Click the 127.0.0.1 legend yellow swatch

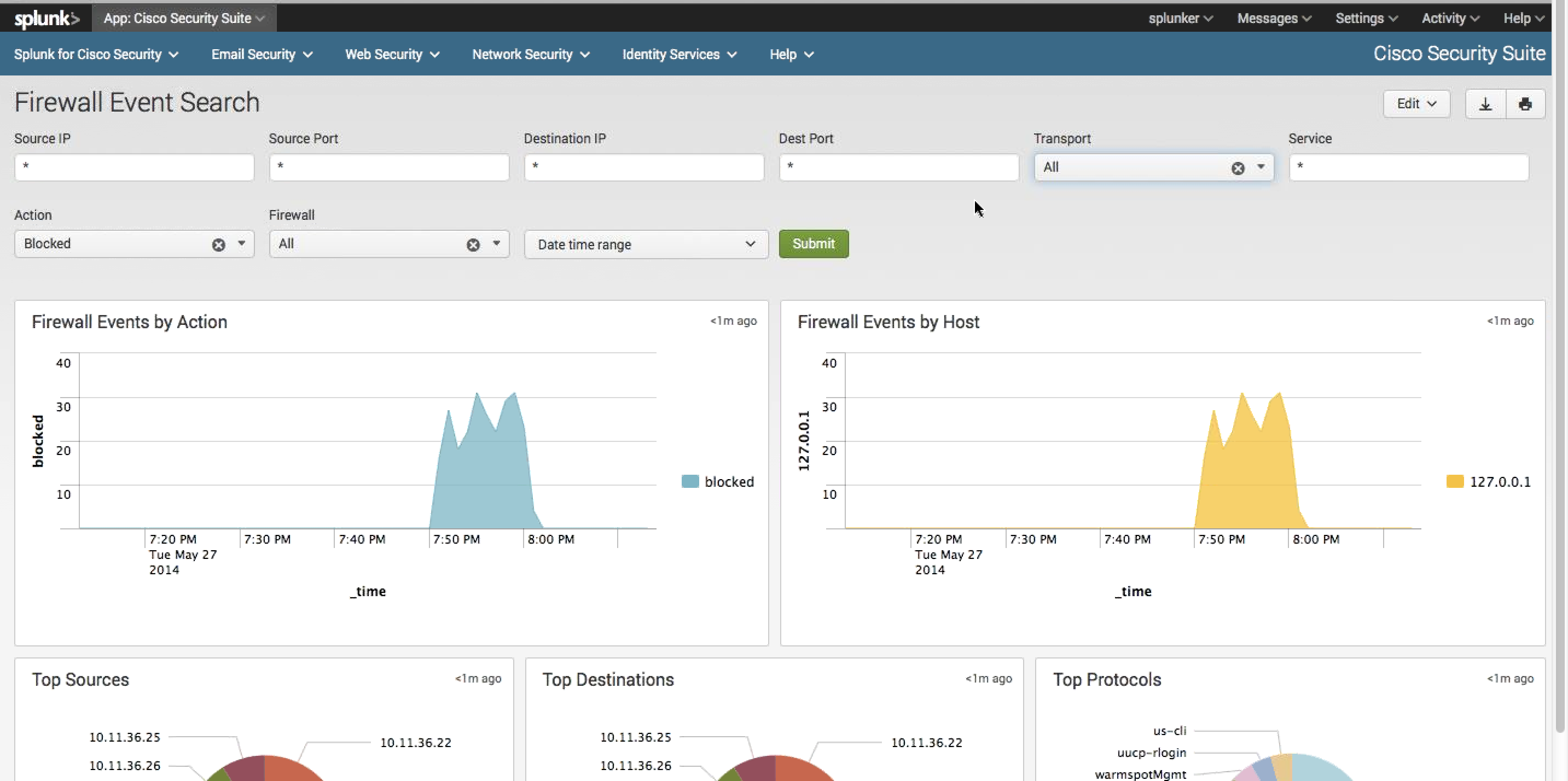pos(1454,482)
